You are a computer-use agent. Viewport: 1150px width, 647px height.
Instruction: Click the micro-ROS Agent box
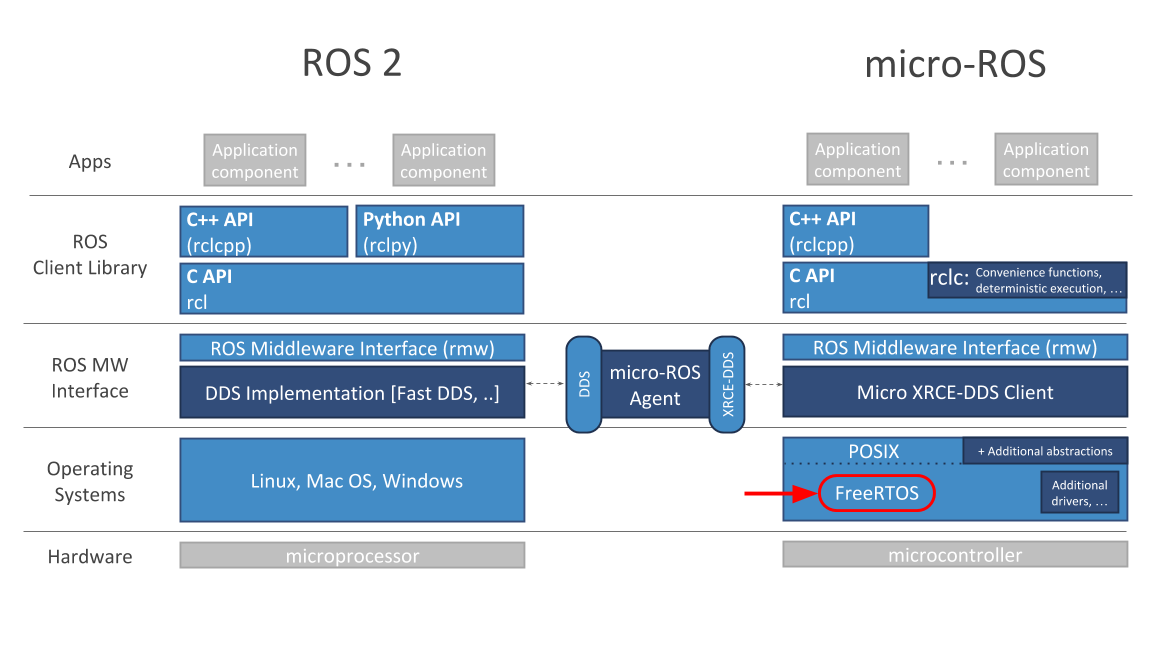655,384
